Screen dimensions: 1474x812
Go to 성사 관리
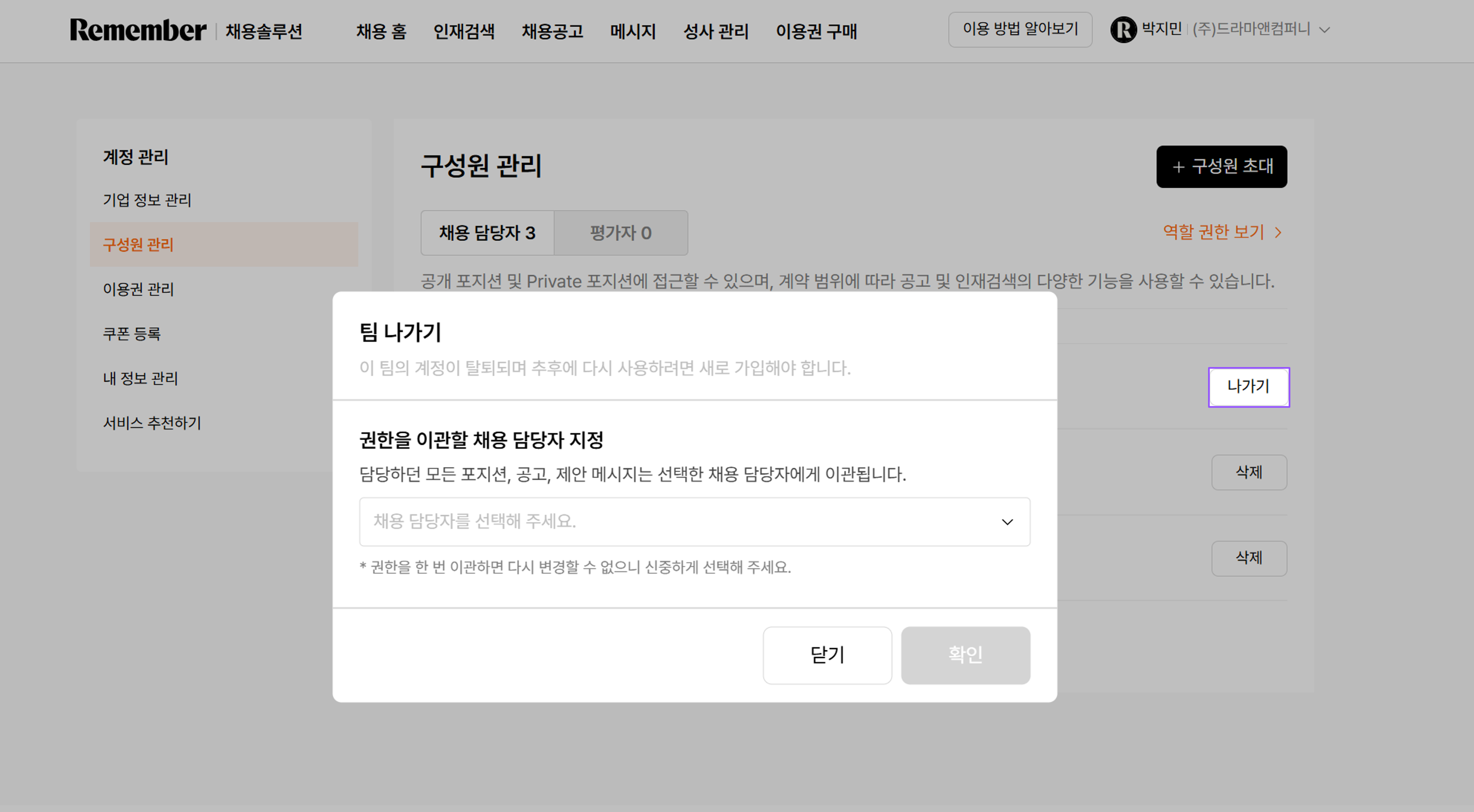pos(717,31)
